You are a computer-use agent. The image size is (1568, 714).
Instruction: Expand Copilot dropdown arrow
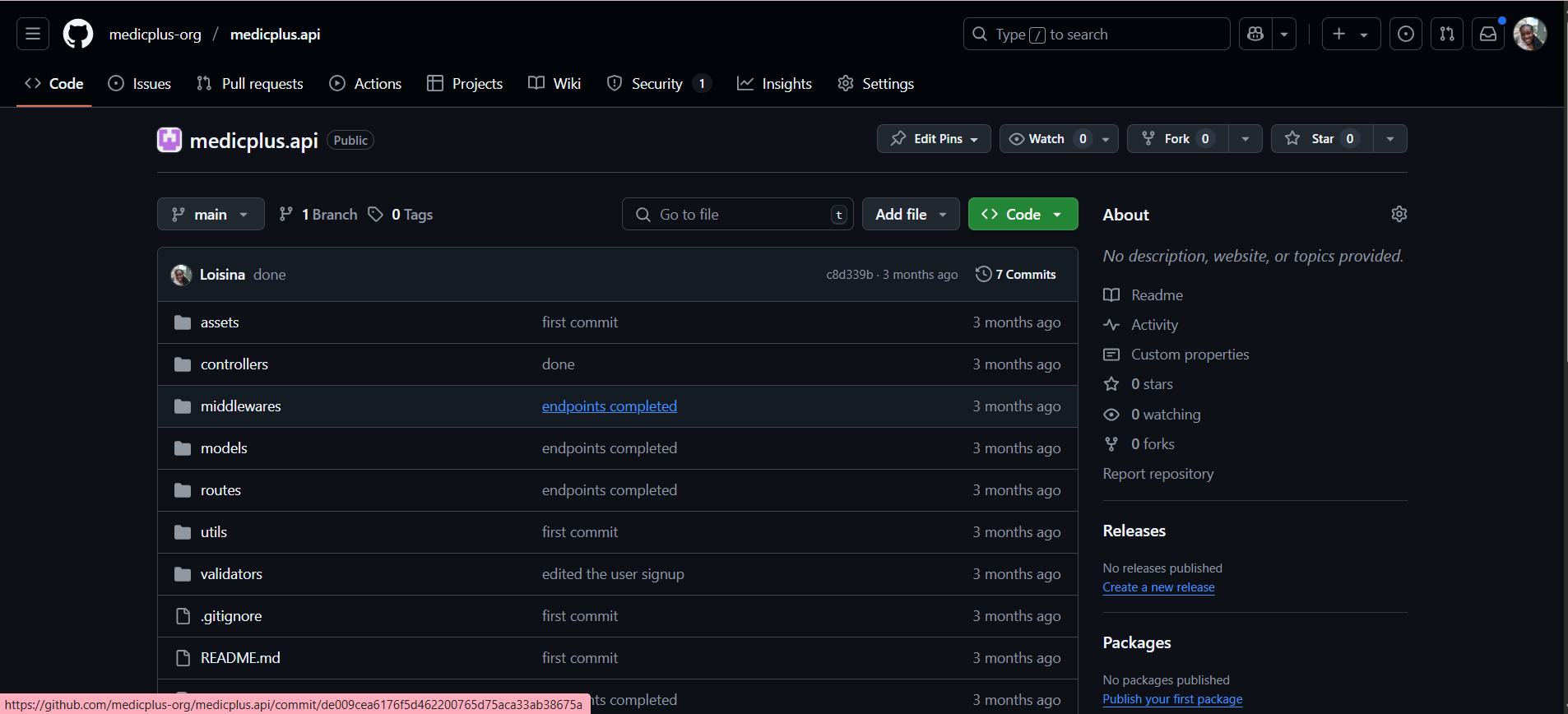click(1284, 34)
